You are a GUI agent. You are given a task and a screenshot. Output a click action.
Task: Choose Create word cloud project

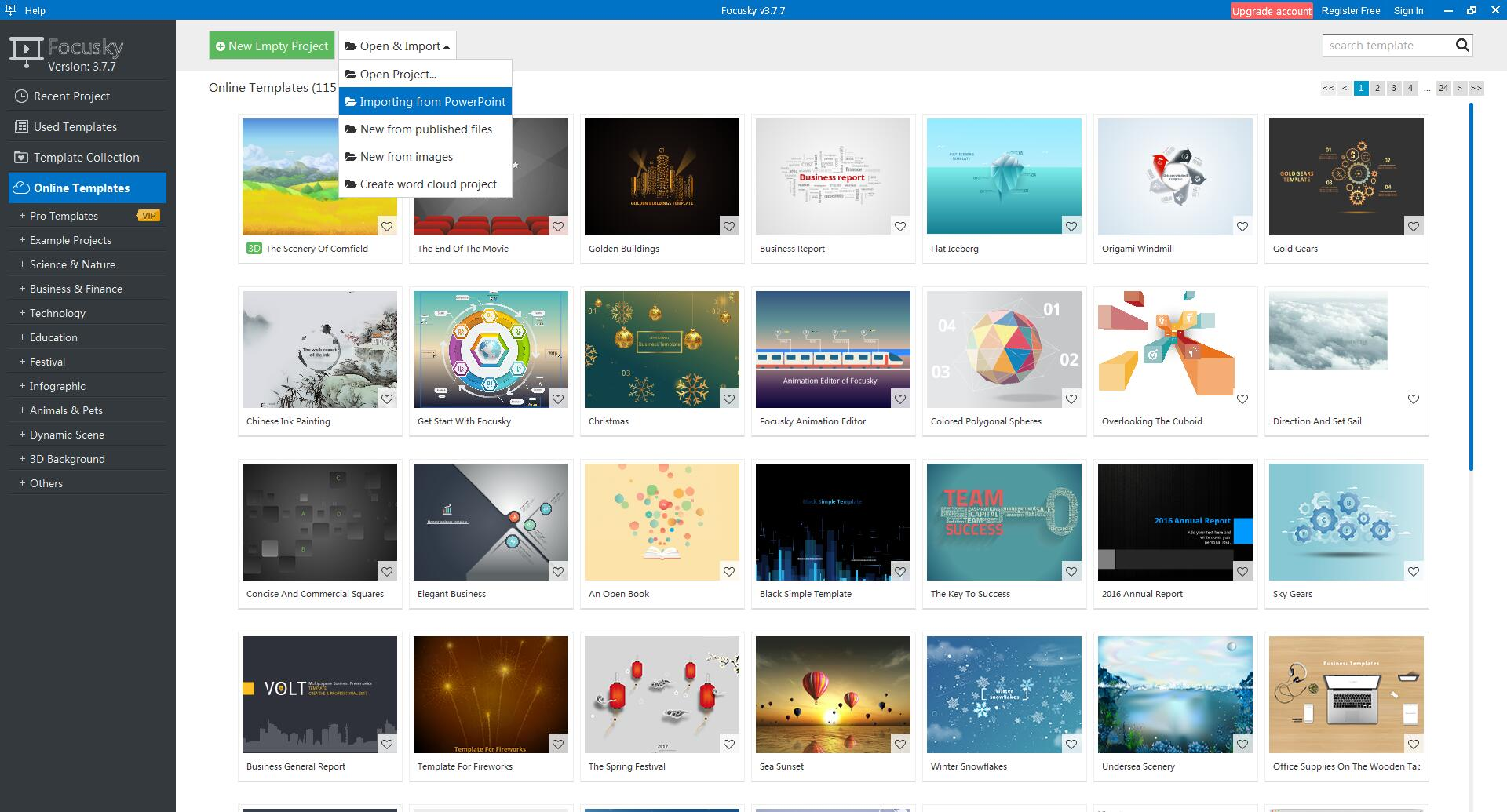(x=425, y=184)
